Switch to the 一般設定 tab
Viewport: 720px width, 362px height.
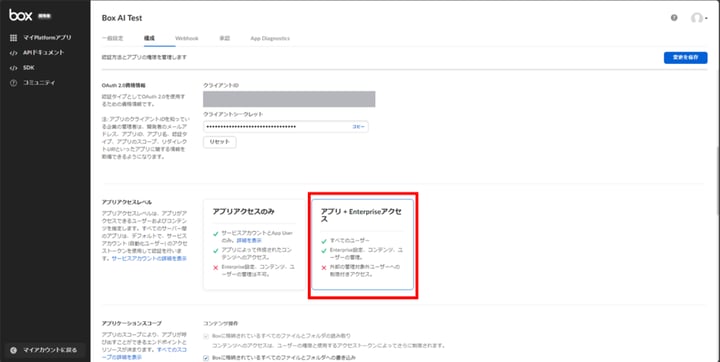pos(112,38)
